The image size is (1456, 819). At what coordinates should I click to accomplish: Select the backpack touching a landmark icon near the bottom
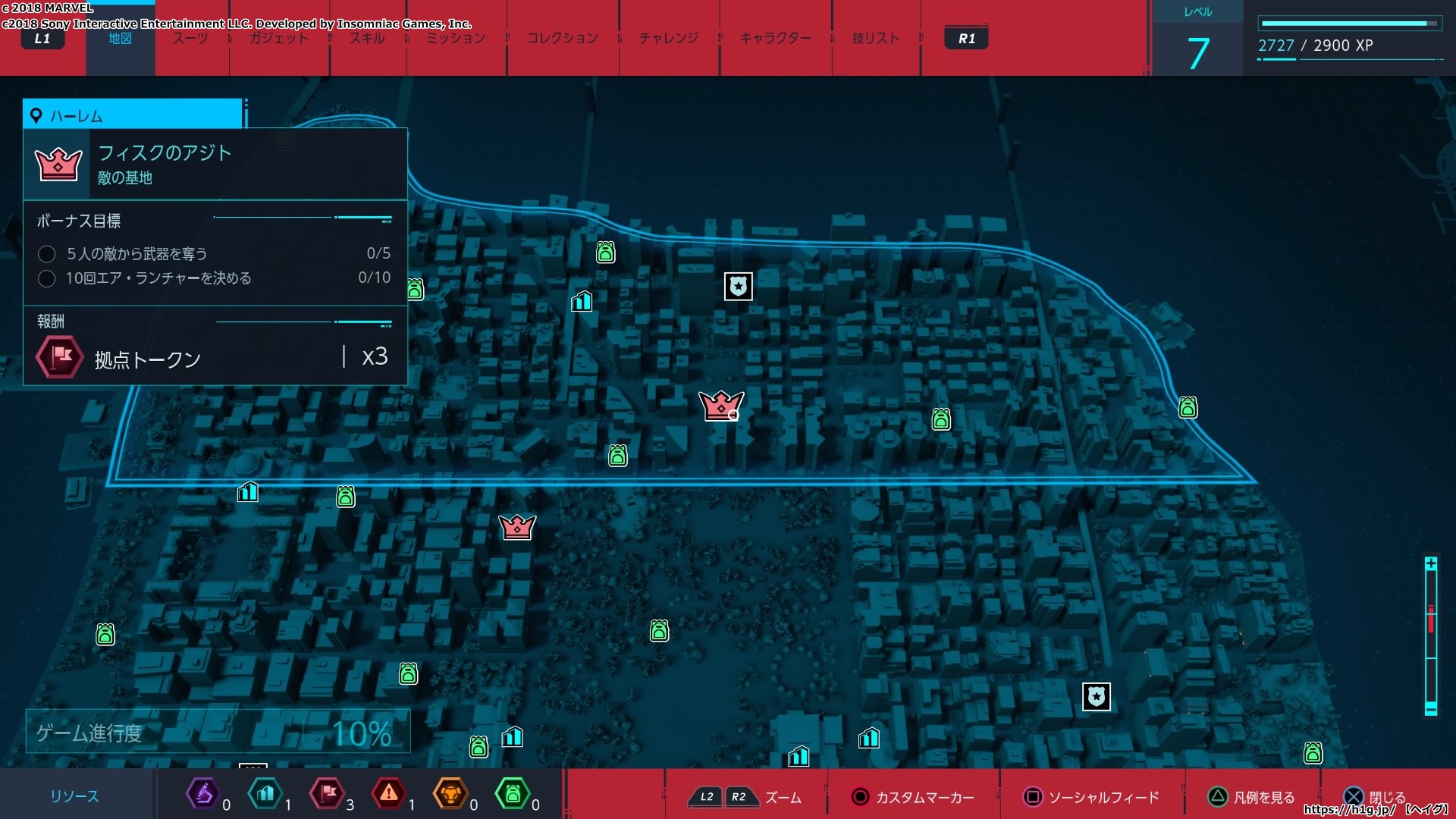(x=479, y=747)
